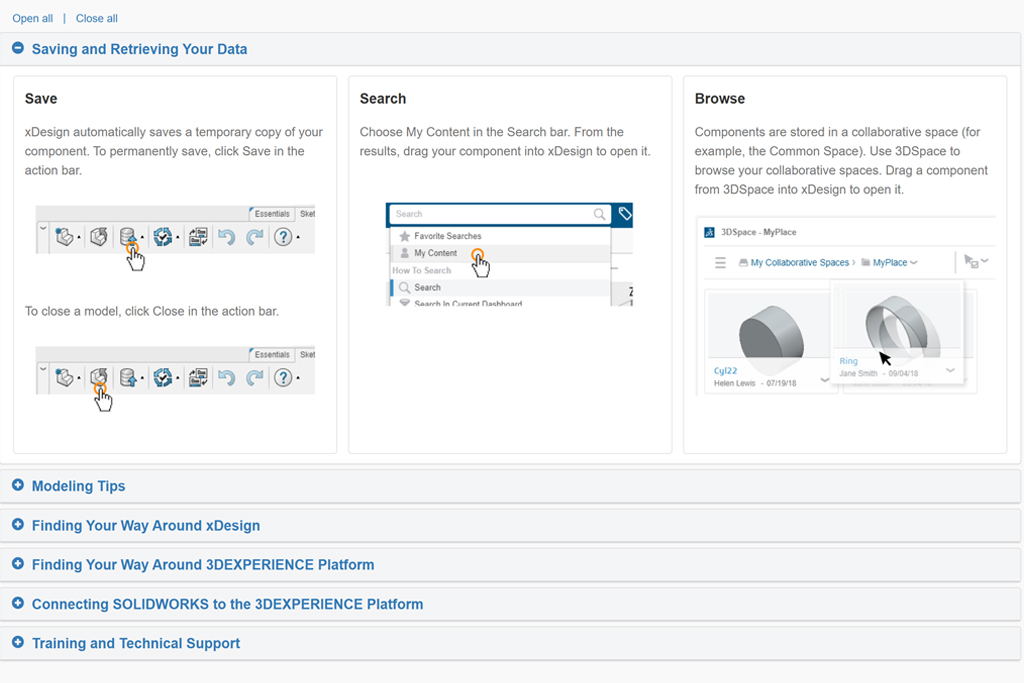Image resolution: width=1024 pixels, height=683 pixels.
Task: Click the text 'To close a model, click Close in the action bar.'
Action: coord(152,311)
